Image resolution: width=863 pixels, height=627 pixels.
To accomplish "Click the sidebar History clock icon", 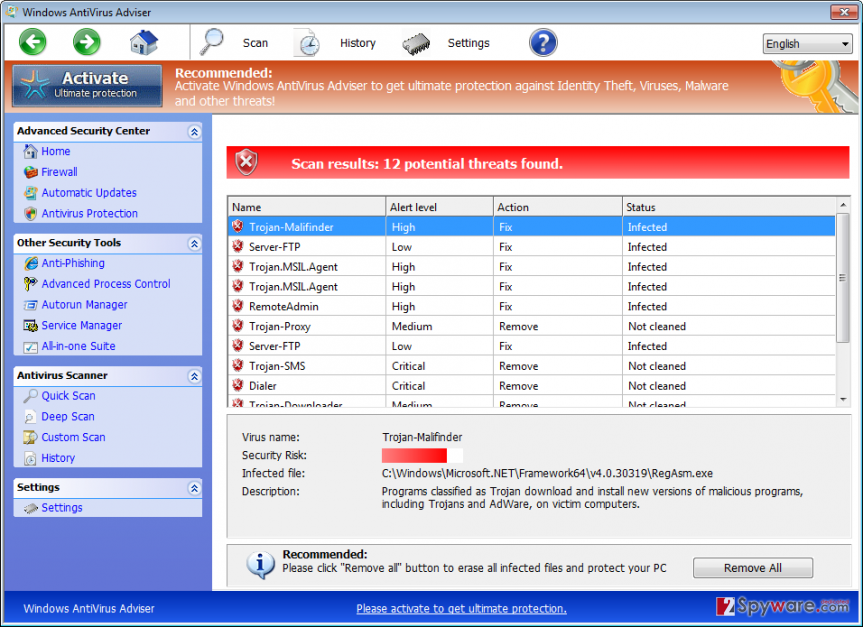I will point(30,459).
